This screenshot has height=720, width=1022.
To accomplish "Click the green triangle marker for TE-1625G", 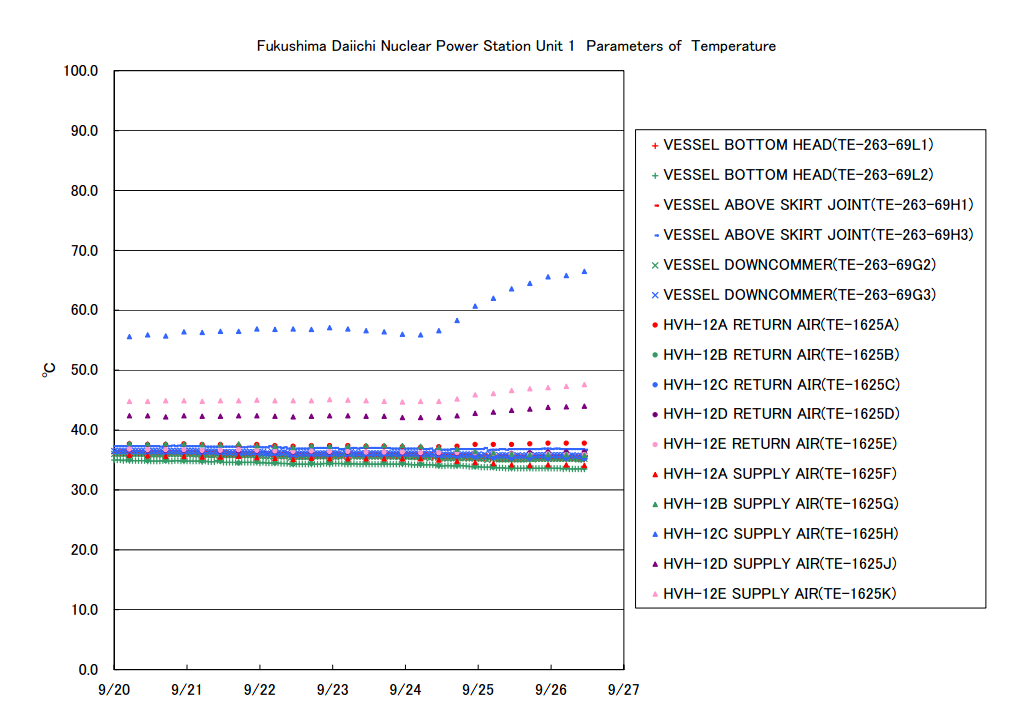I will tap(655, 504).
